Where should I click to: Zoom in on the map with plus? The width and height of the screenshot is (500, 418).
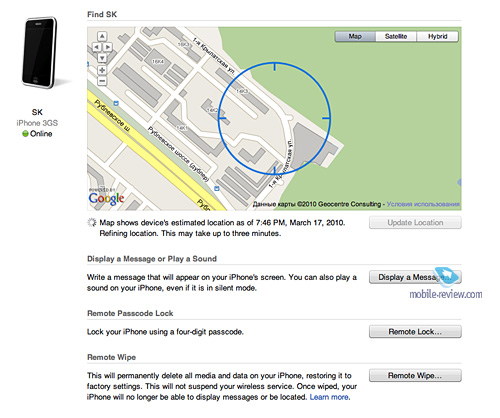click(x=102, y=70)
